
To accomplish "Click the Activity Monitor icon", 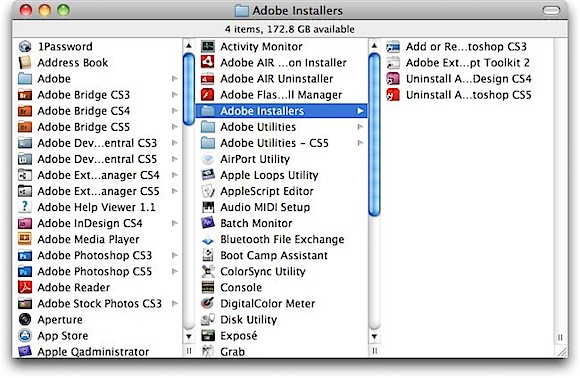I will pyautogui.click(x=208, y=47).
